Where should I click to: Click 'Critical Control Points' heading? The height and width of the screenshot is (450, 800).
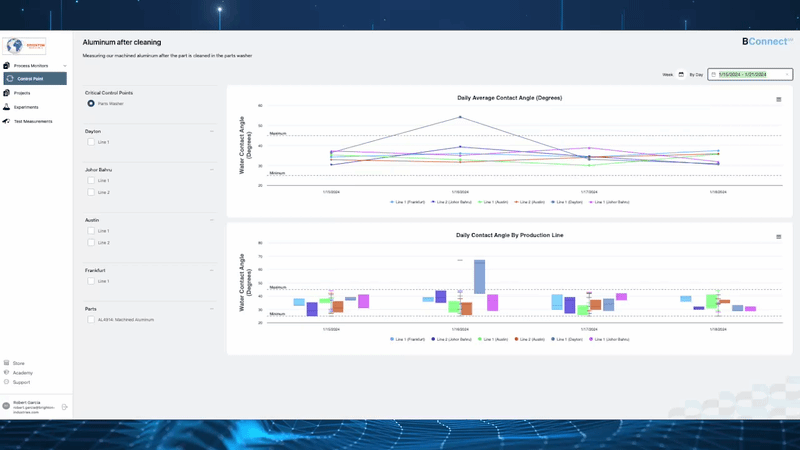(109, 93)
